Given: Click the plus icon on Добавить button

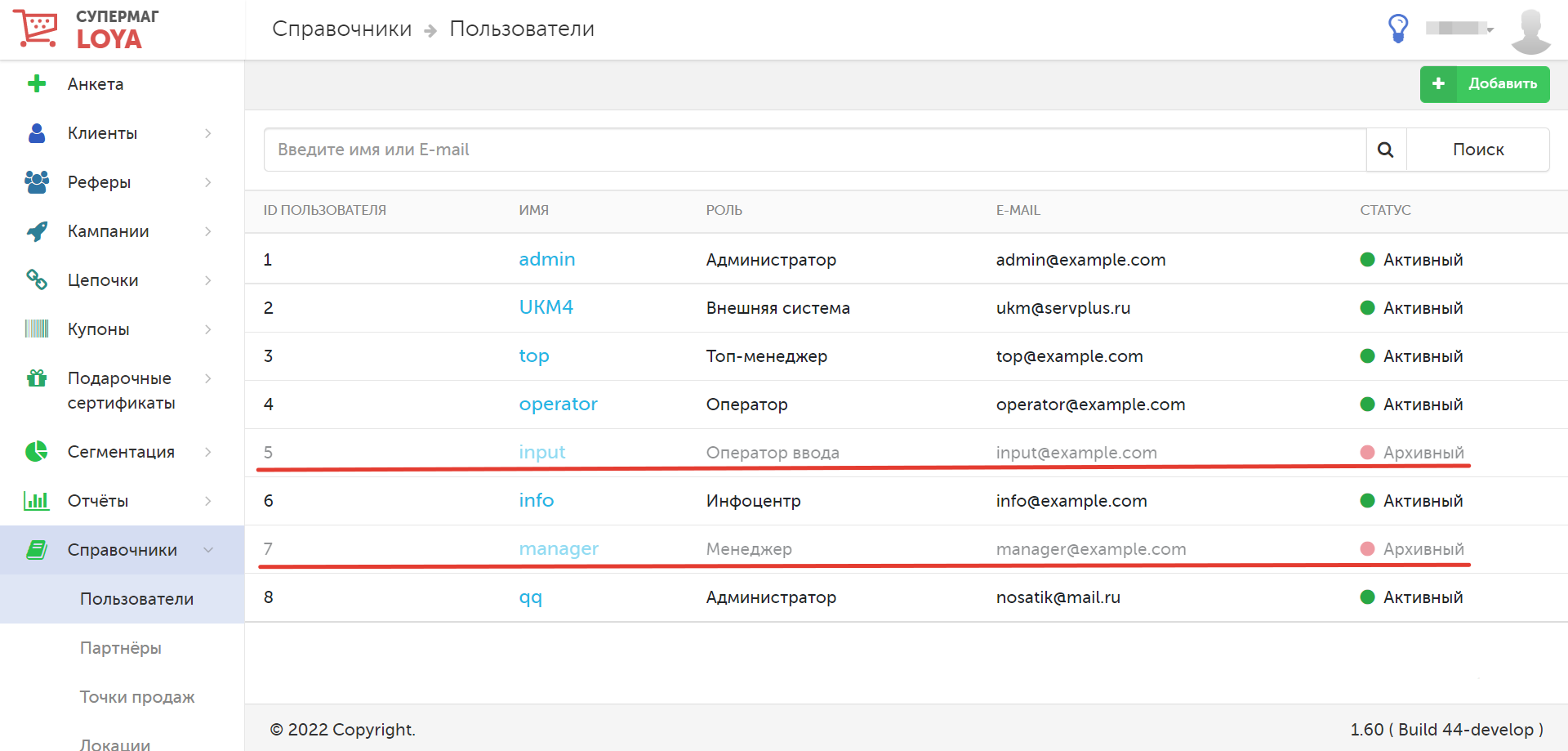Looking at the screenshot, I should 1439,83.
